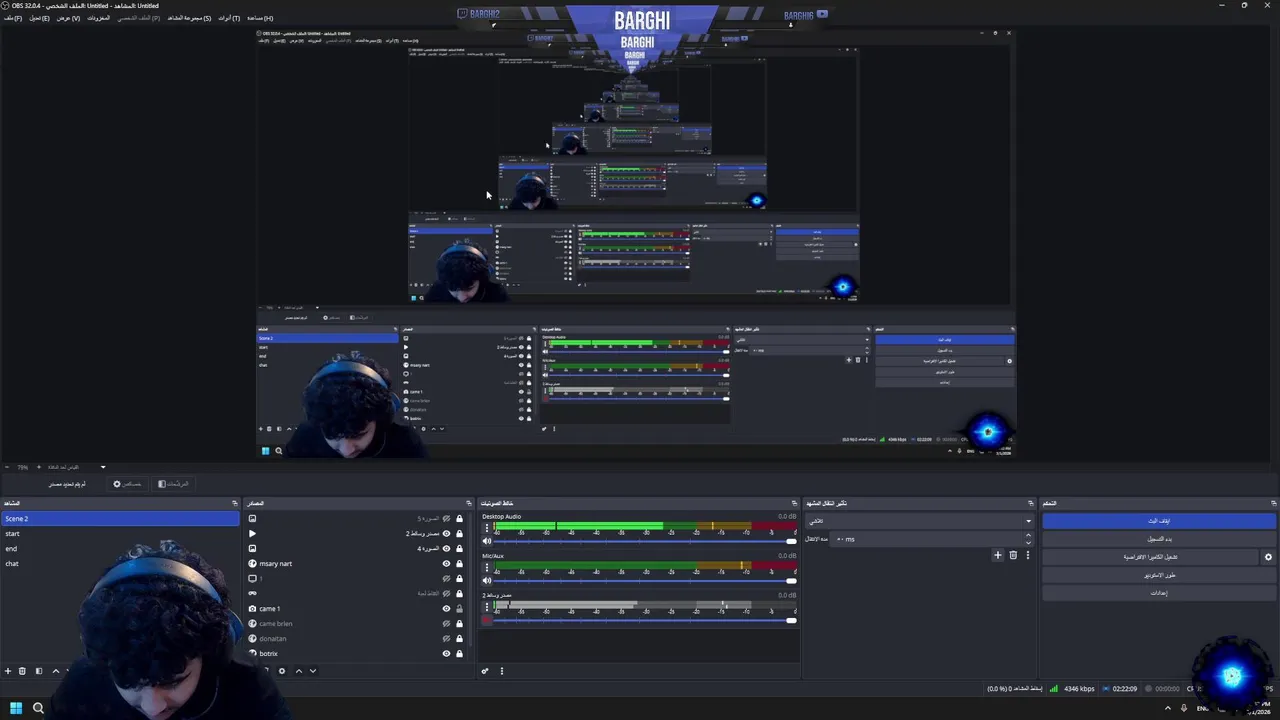Show hidden system tray icons chevron
This screenshot has width=1280, height=720.
point(1168,708)
